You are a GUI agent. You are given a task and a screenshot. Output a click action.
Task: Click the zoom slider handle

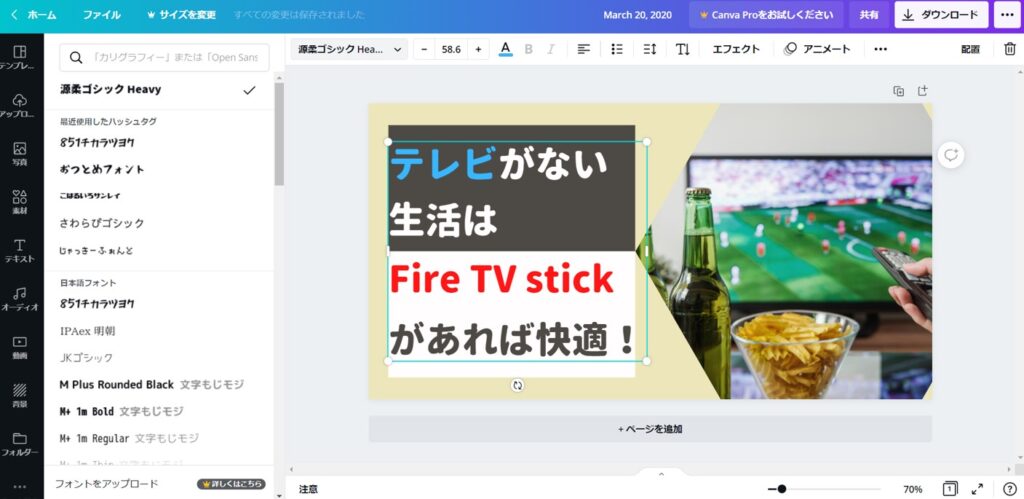782,489
